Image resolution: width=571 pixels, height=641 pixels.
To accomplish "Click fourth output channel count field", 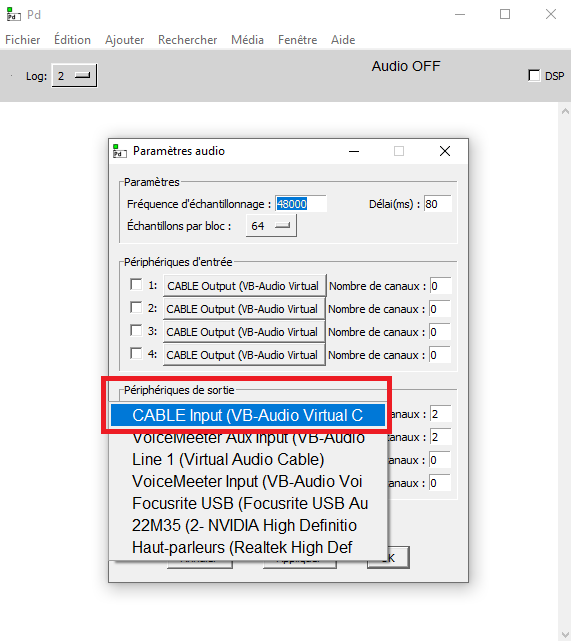I will [441, 483].
